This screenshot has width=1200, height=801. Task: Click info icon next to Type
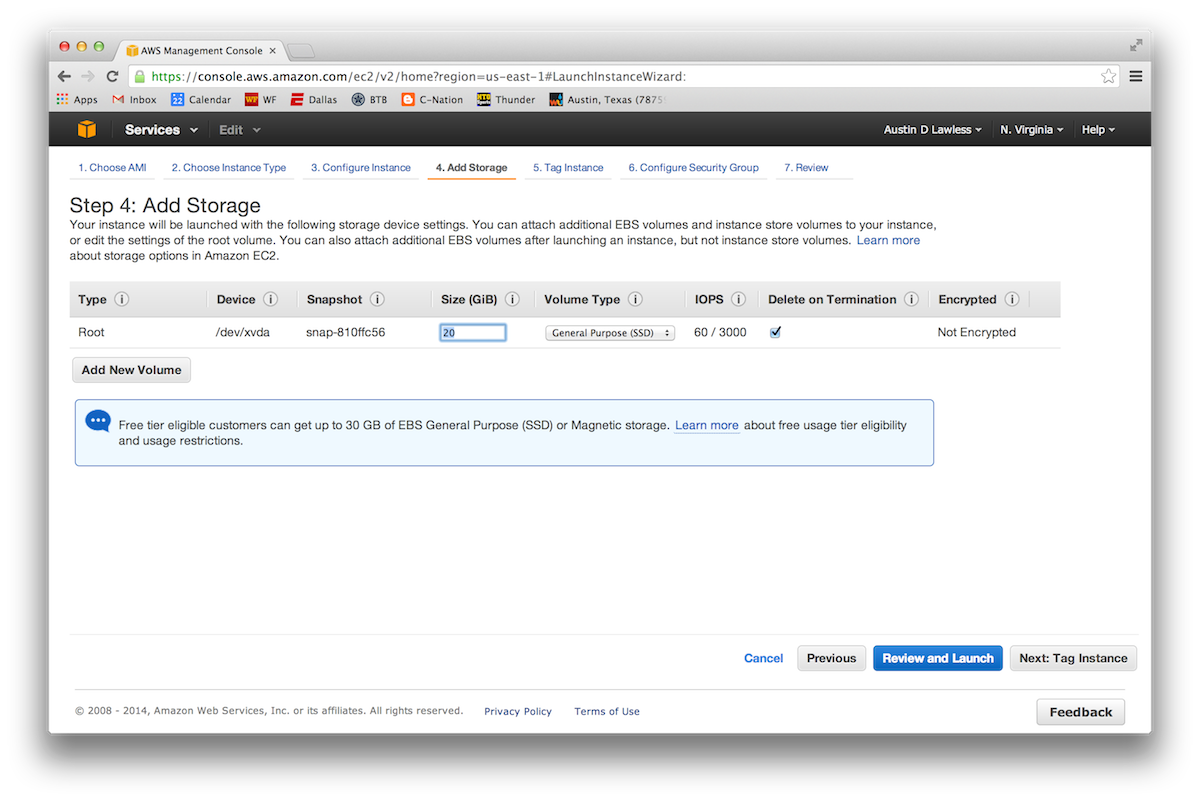pyautogui.click(x=122, y=299)
